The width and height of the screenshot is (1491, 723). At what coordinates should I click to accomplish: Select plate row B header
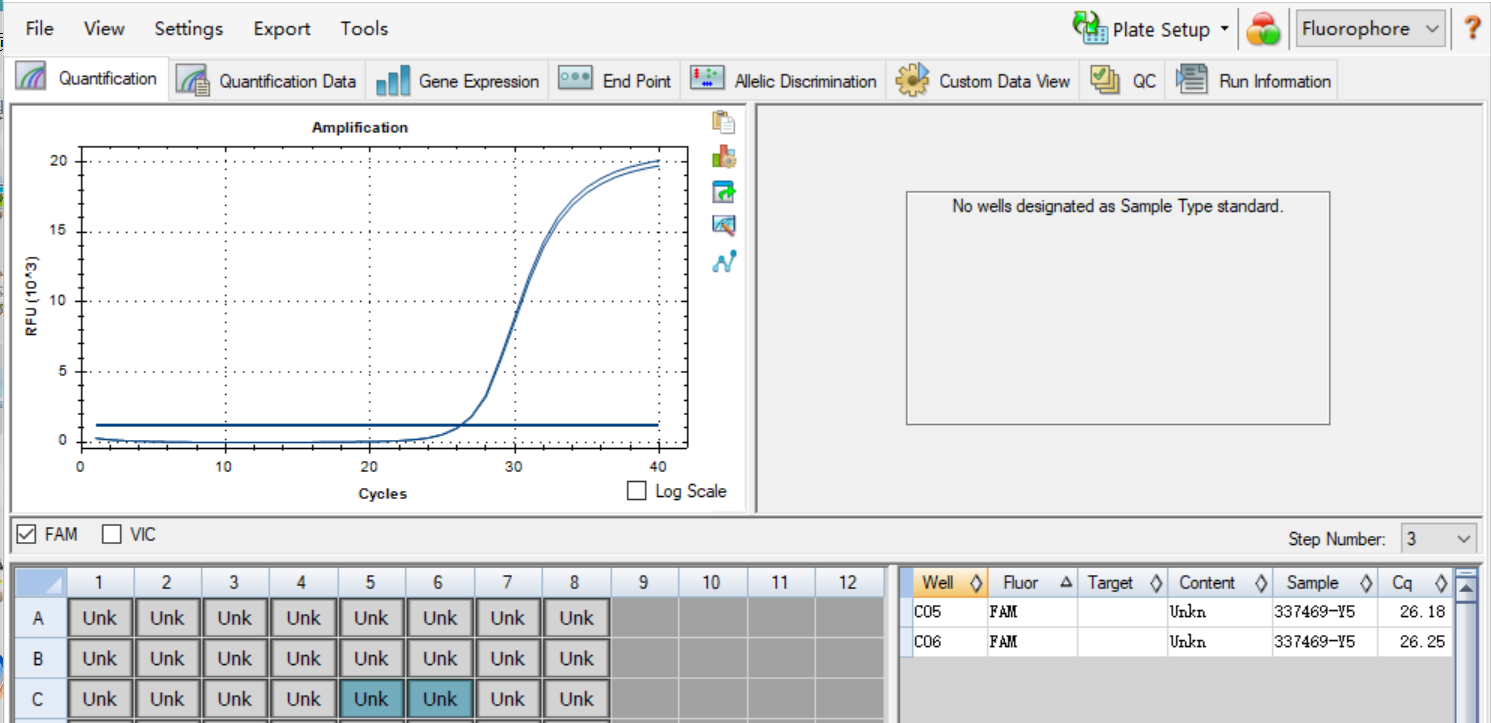(x=40, y=659)
